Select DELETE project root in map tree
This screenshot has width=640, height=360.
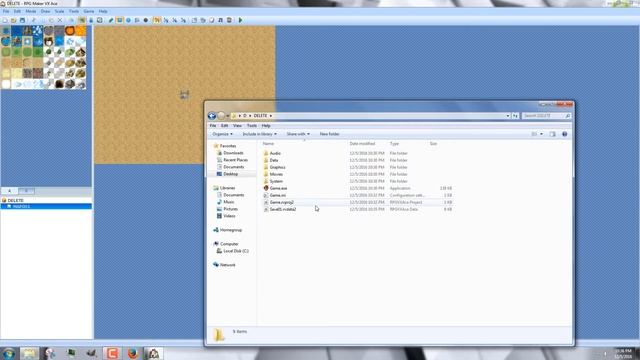click(16, 200)
